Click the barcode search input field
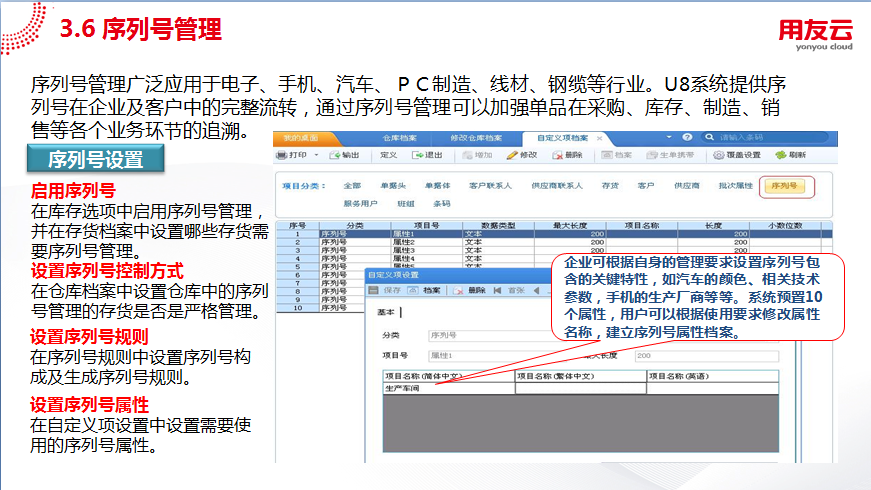 coord(772,137)
